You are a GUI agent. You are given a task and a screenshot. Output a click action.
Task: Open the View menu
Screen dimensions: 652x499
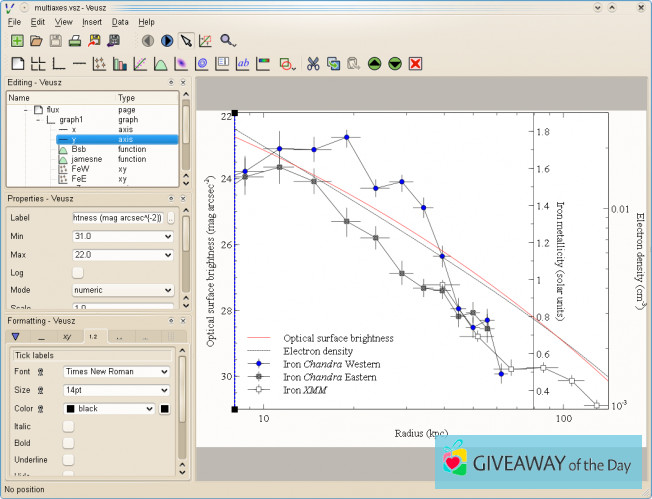coord(64,22)
